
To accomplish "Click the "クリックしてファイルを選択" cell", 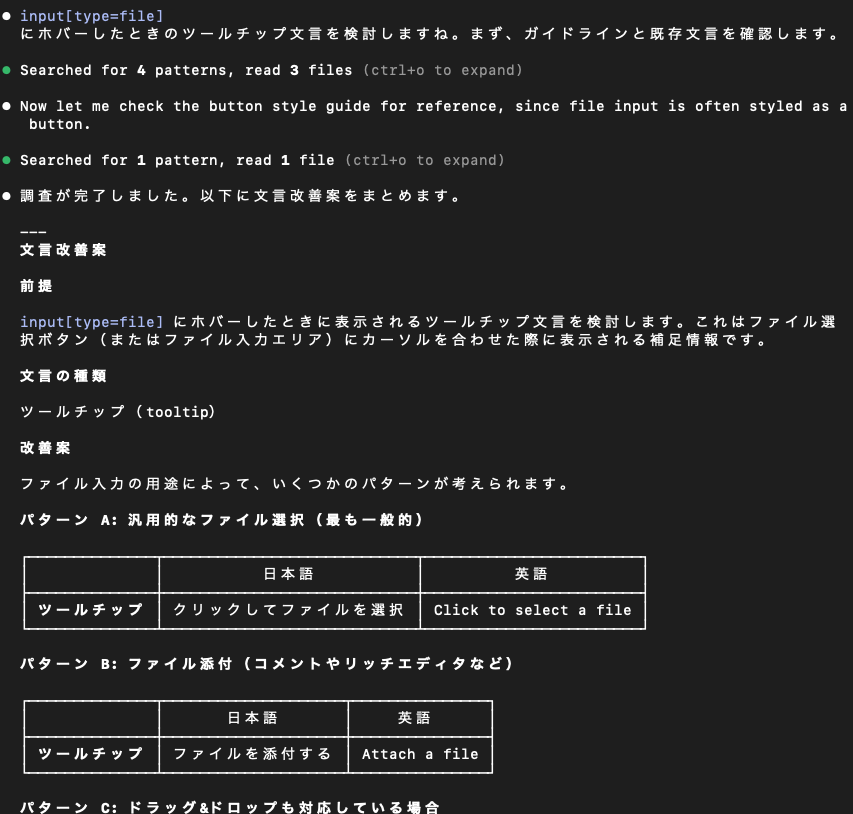I will tap(289, 610).
